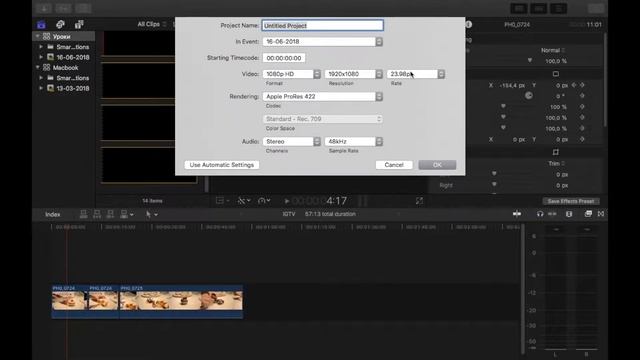The height and width of the screenshot is (360, 640).
Task: Click the Project Name text field
Action: point(322,25)
